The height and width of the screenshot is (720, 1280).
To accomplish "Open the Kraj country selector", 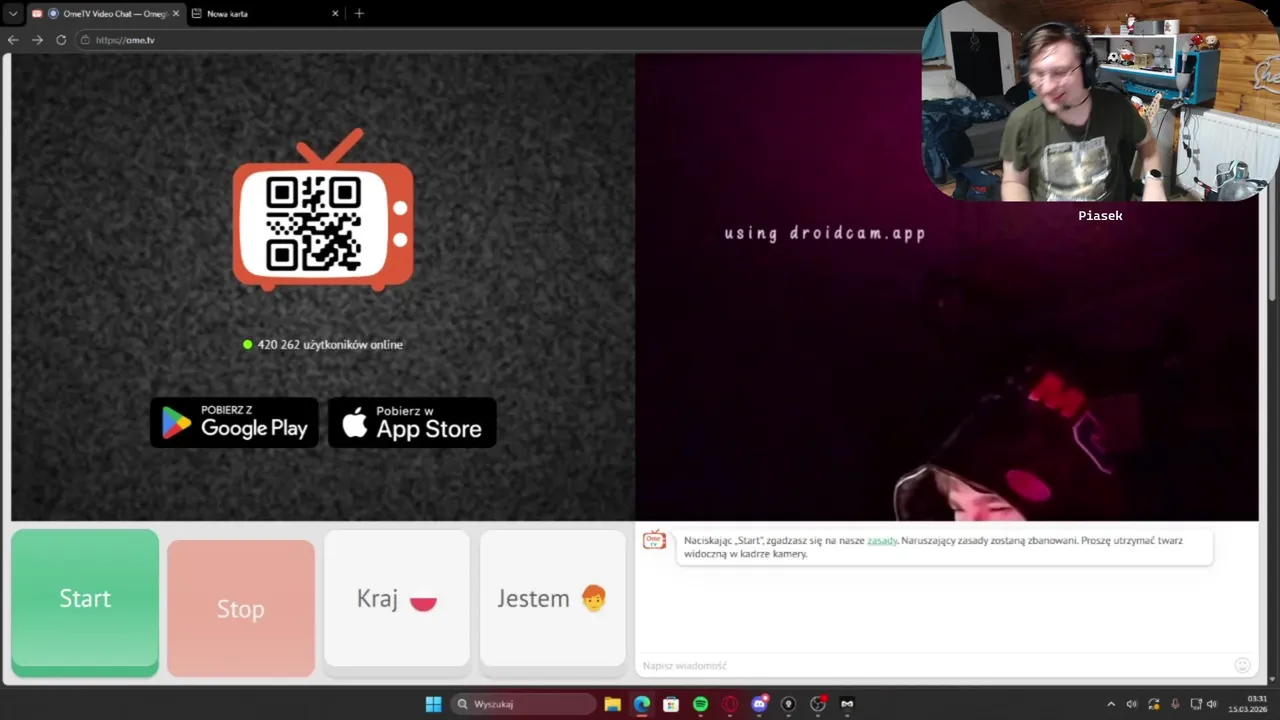I will [x=397, y=599].
